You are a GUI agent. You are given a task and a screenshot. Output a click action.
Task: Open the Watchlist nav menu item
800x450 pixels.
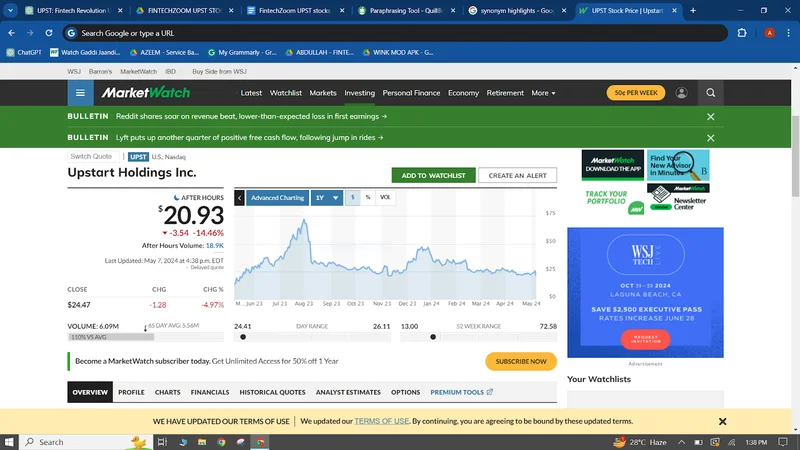286,93
